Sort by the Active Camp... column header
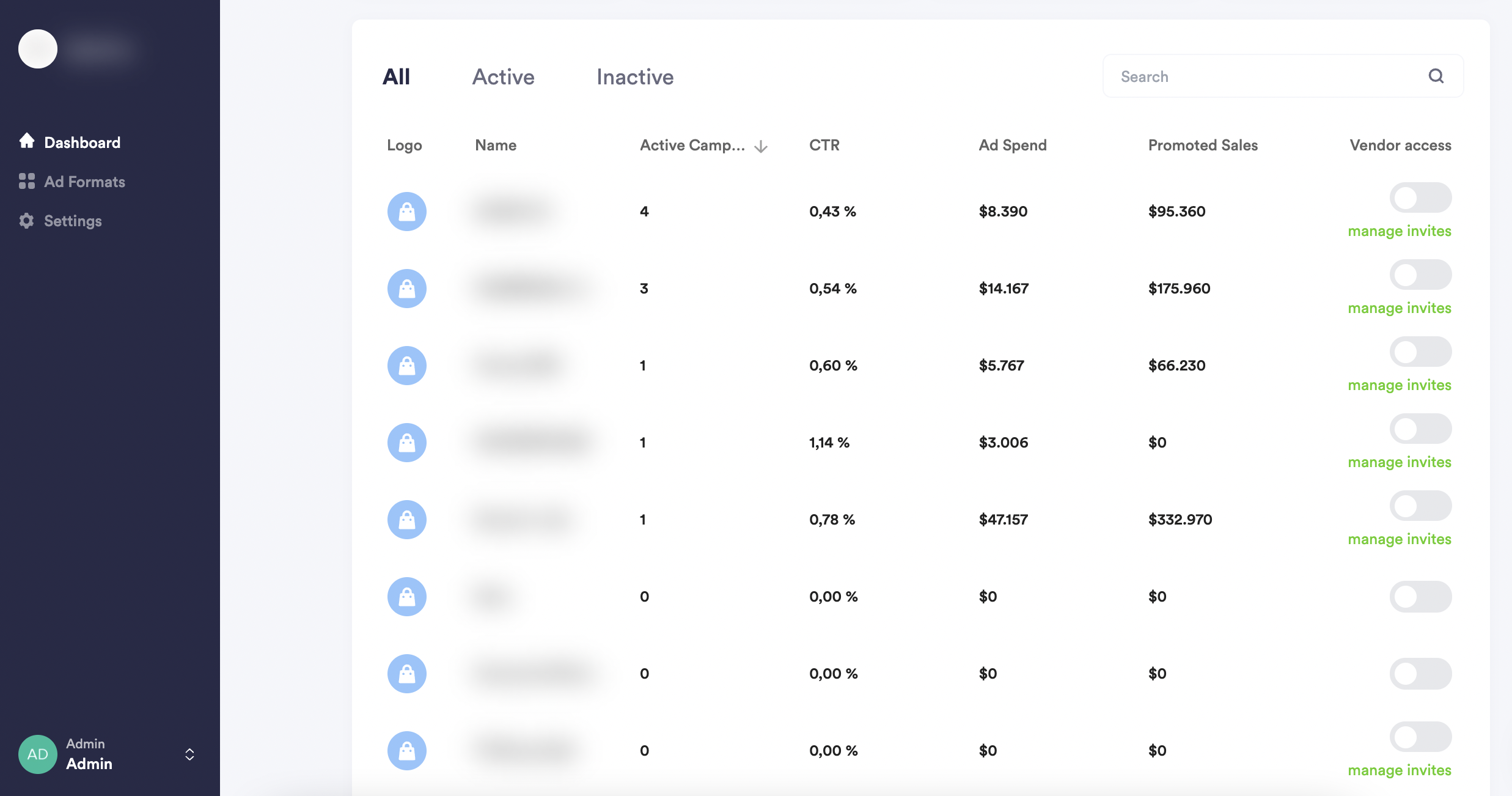Viewport: 1512px width, 796px height. pyautogui.click(x=692, y=146)
